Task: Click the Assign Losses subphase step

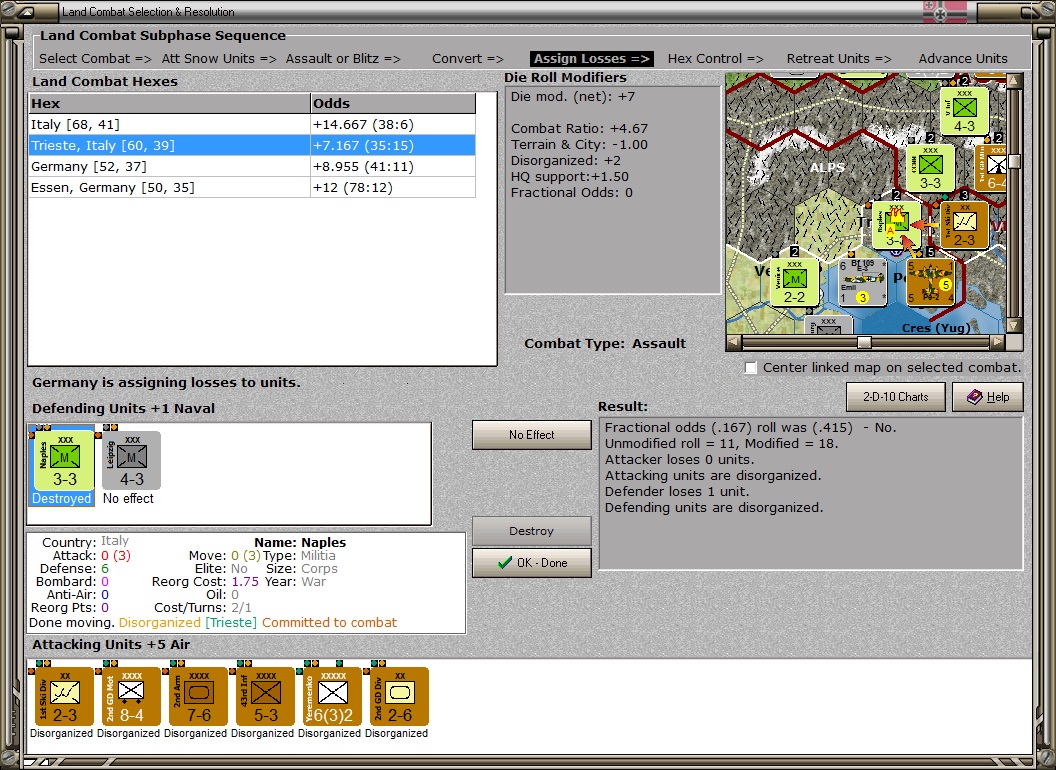Action: click(x=591, y=59)
